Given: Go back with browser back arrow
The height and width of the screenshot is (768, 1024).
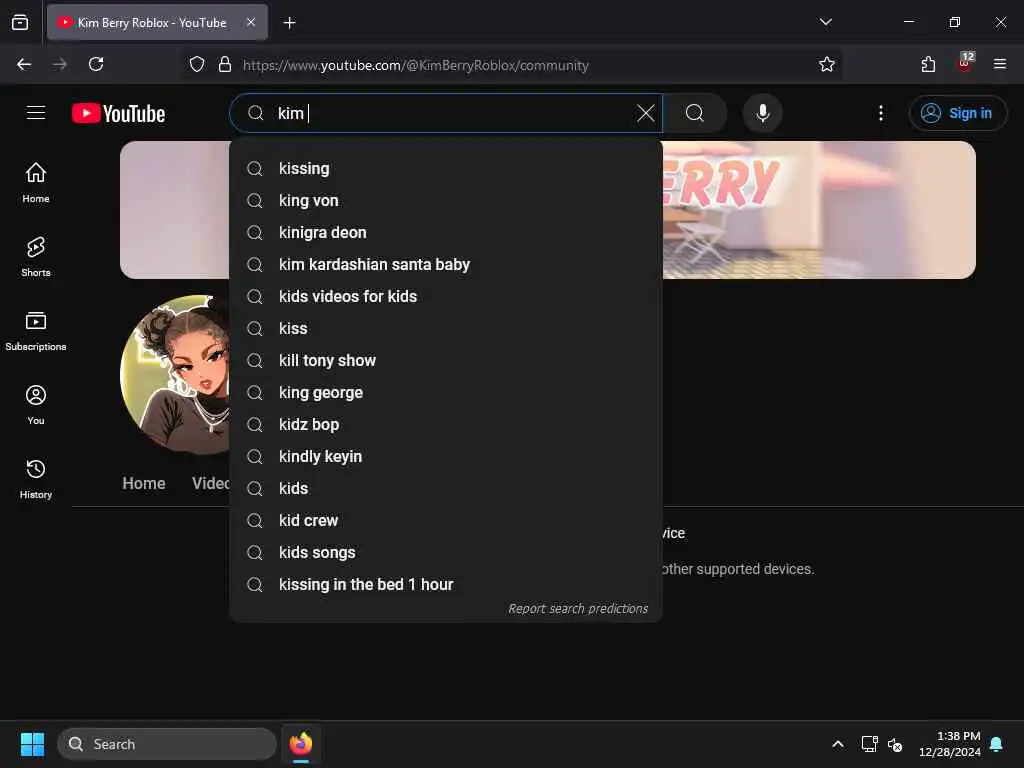Looking at the screenshot, I should 24,64.
